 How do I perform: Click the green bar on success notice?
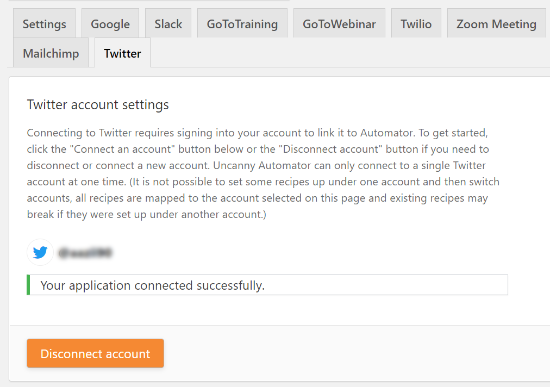[x=28, y=285]
